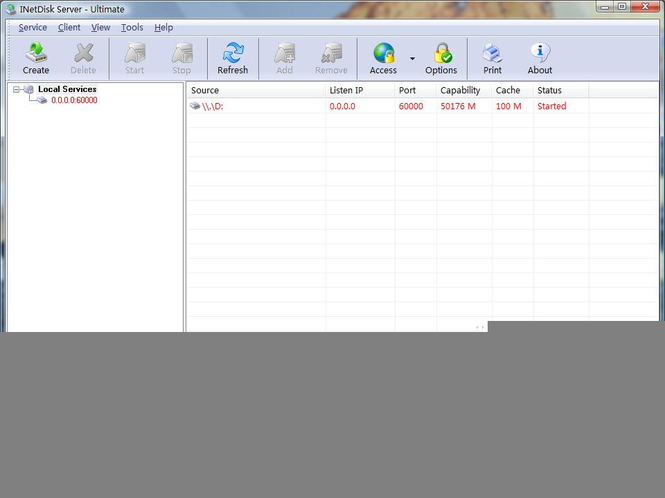Open the View menu
The image size is (665, 498).
point(101,28)
